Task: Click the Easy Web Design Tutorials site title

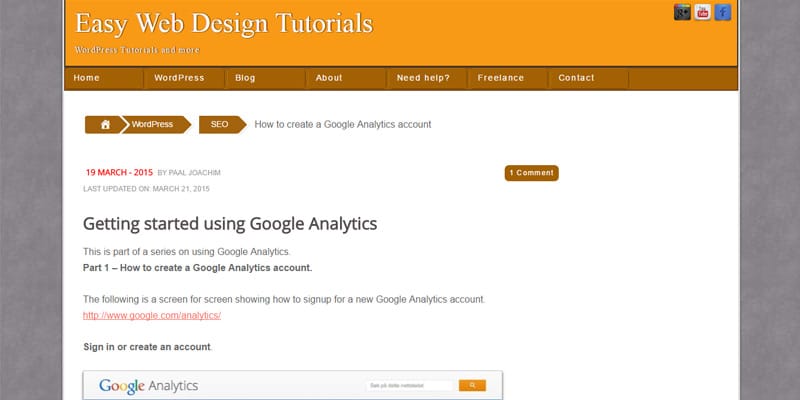Action: (224, 23)
